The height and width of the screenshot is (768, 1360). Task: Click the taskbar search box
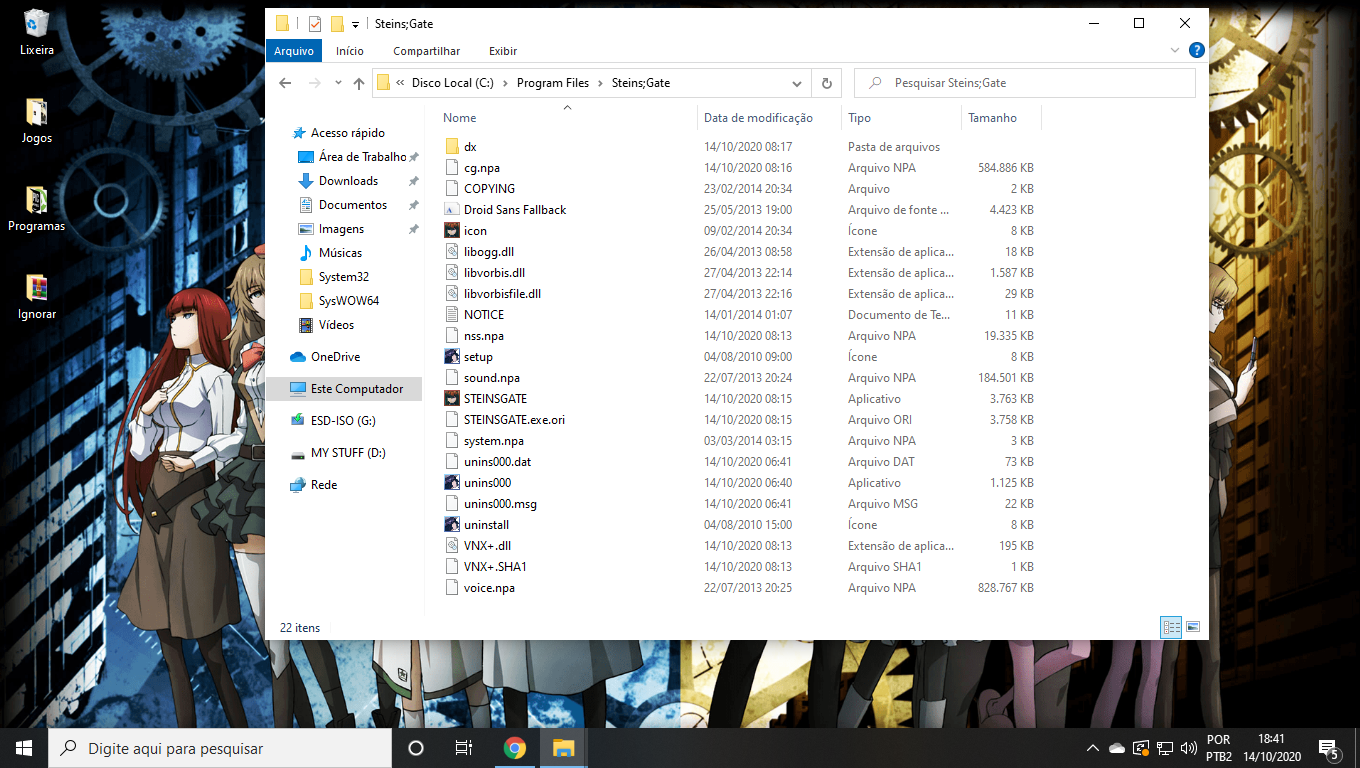(220, 748)
